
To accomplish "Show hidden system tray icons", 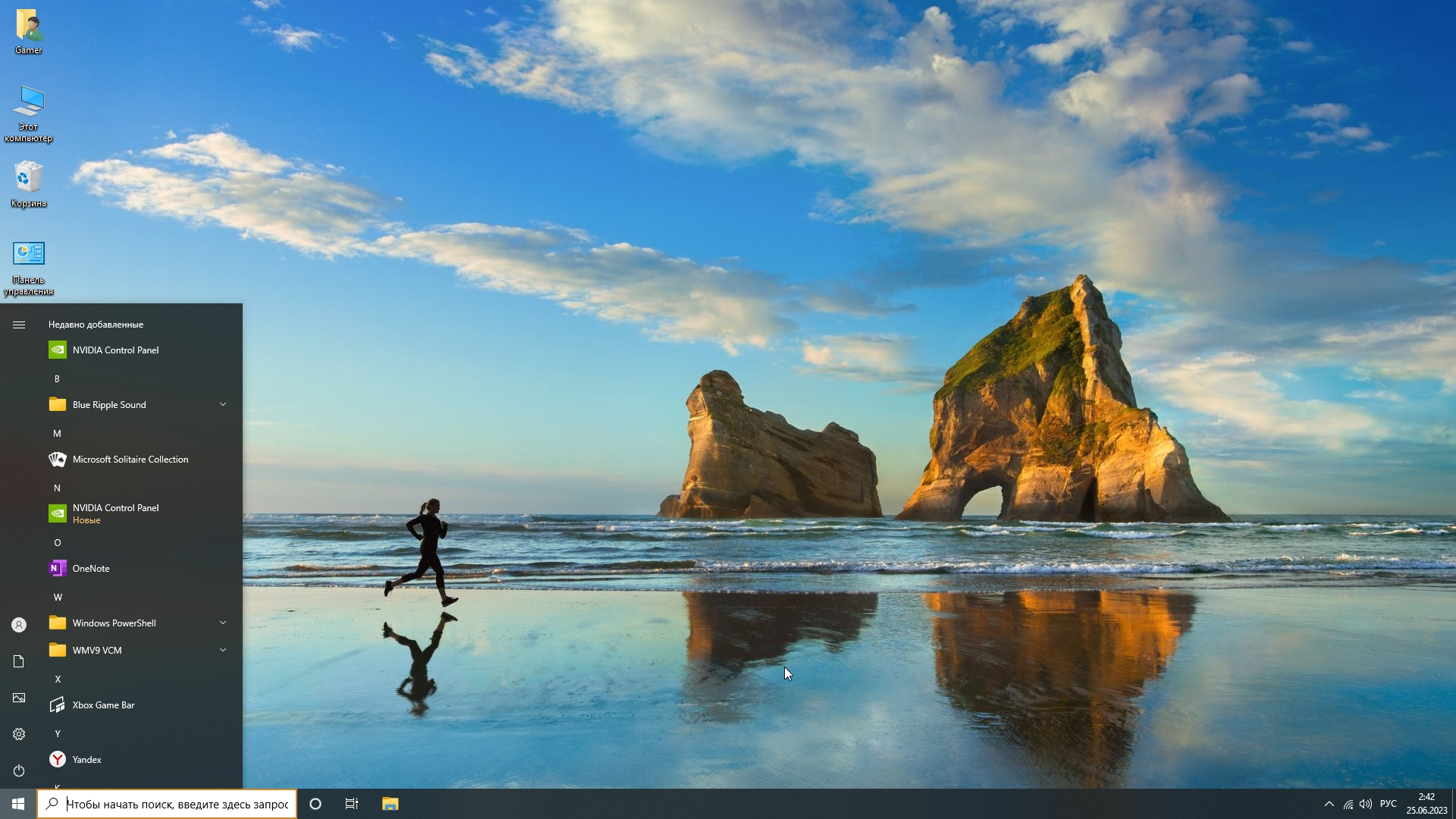I will click(x=1329, y=804).
